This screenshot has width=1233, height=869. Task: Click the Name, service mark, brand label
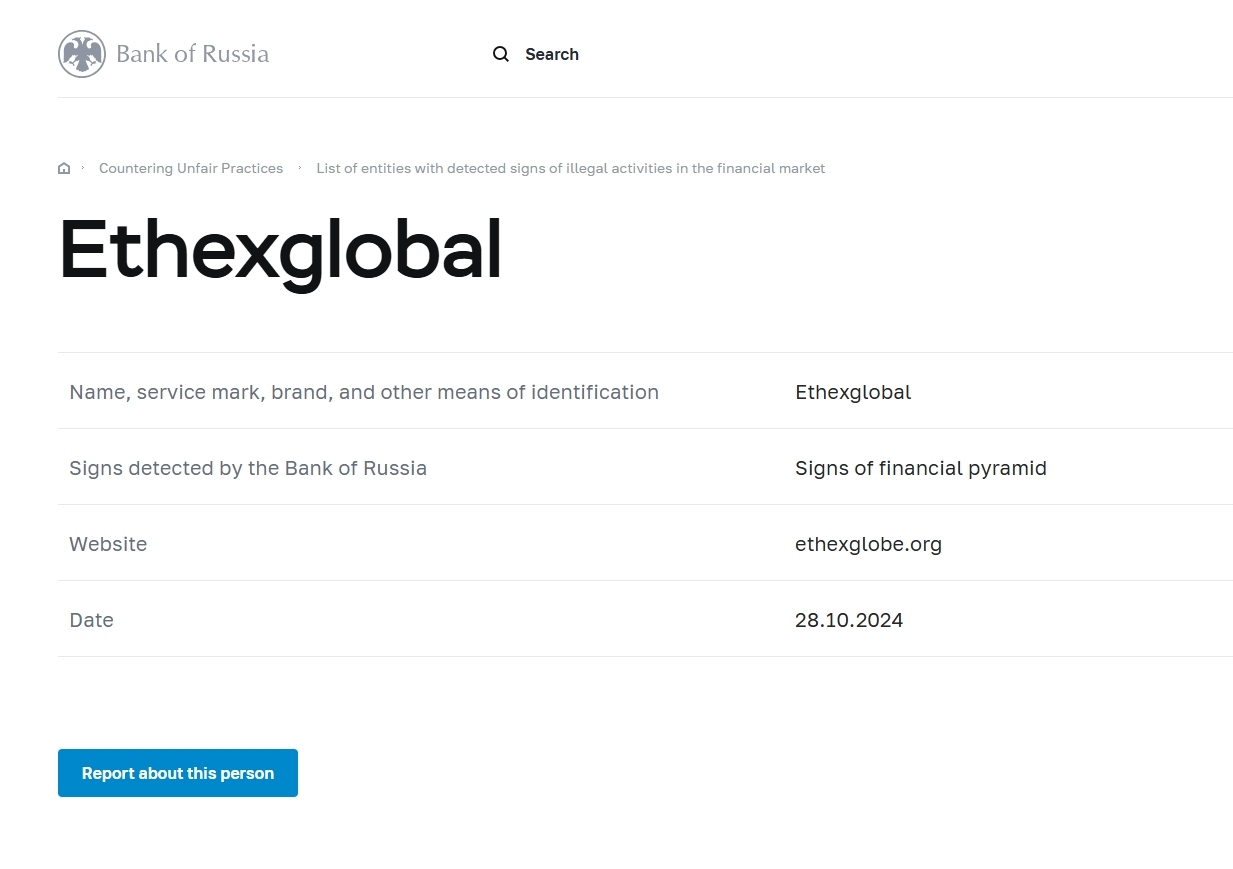364,392
